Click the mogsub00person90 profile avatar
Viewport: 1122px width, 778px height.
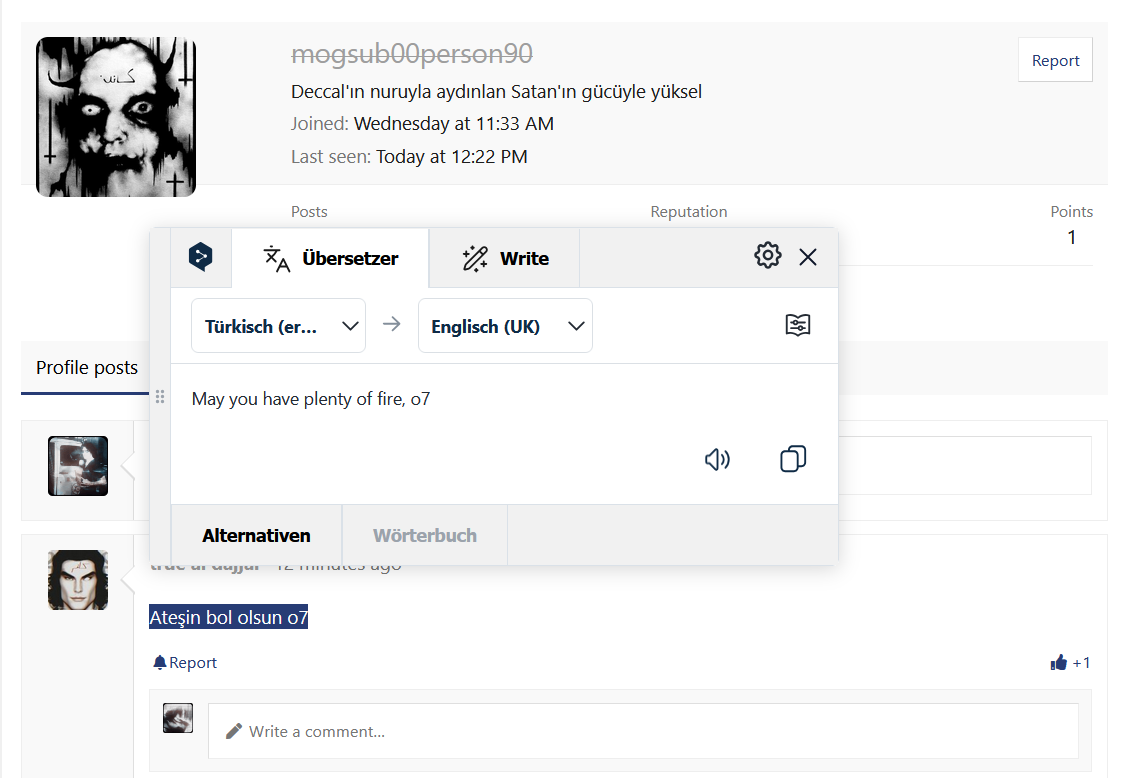116,117
